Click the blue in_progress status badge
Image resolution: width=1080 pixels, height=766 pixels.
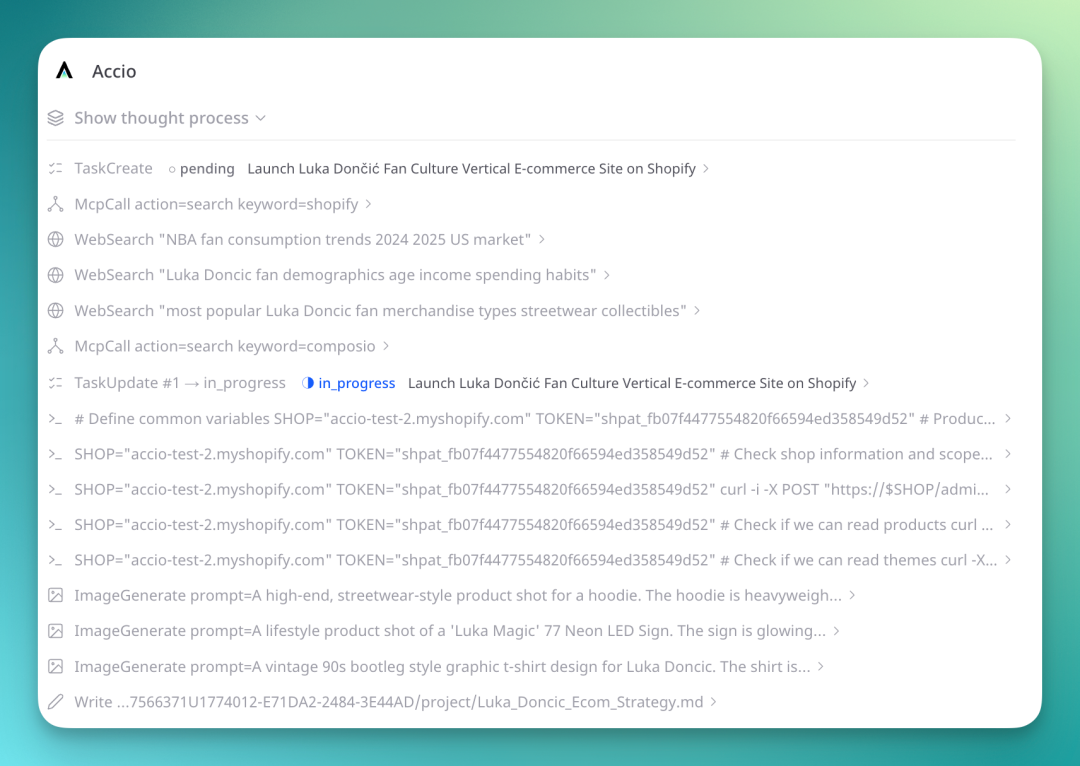point(349,383)
